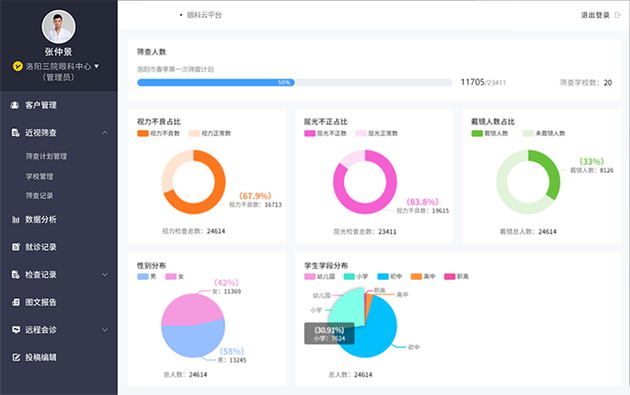Open 筛查计划管理 submenu item

pos(46,156)
